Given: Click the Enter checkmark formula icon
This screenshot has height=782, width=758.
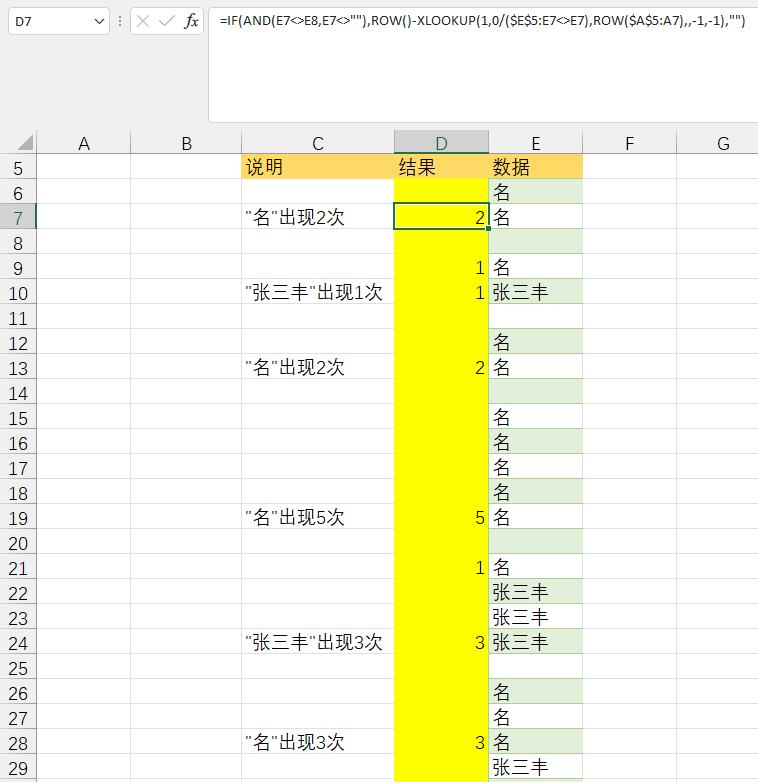Looking at the screenshot, I should click(x=167, y=21).
